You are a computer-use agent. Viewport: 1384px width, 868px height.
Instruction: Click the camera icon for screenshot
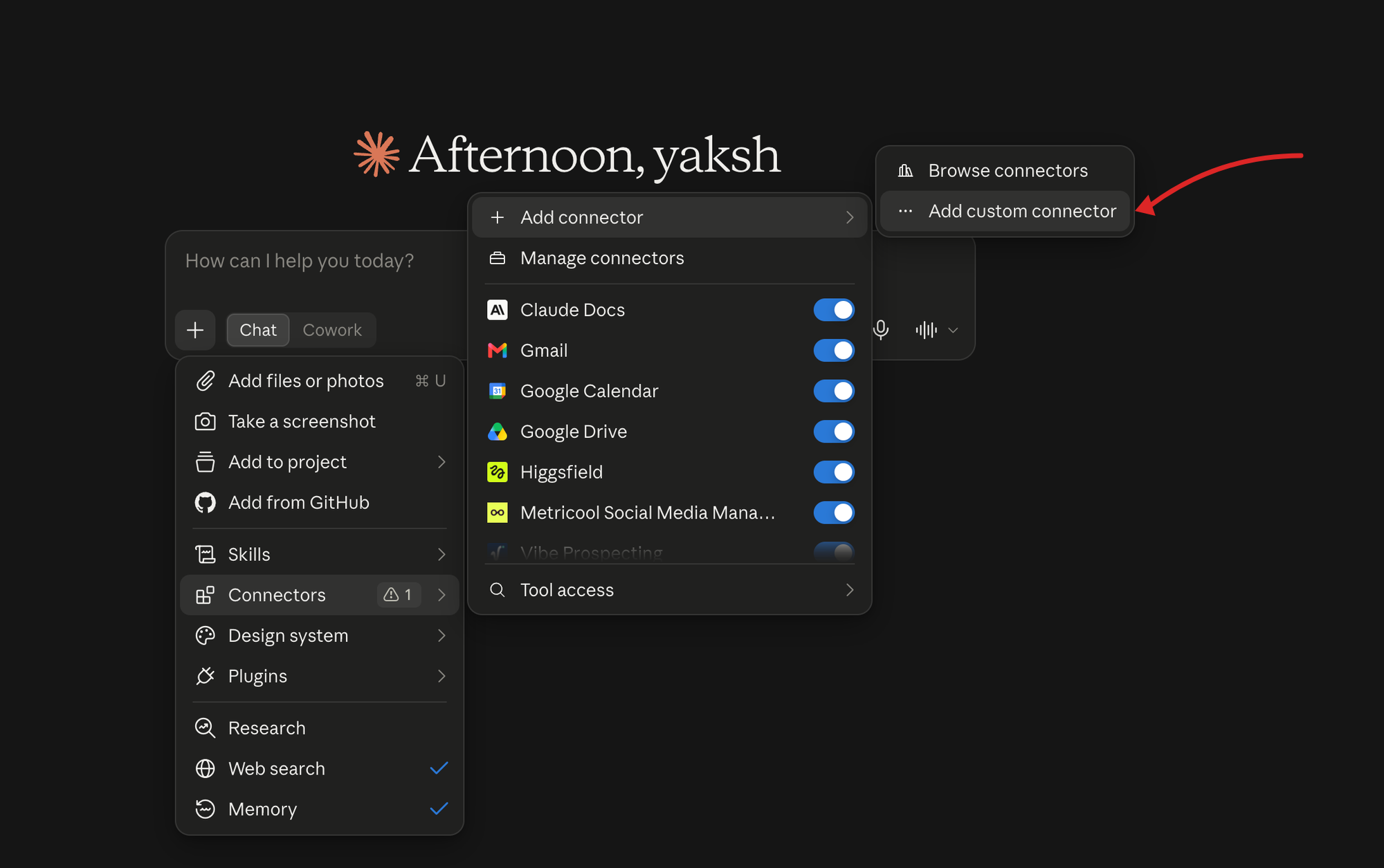[x=206, y=421]
